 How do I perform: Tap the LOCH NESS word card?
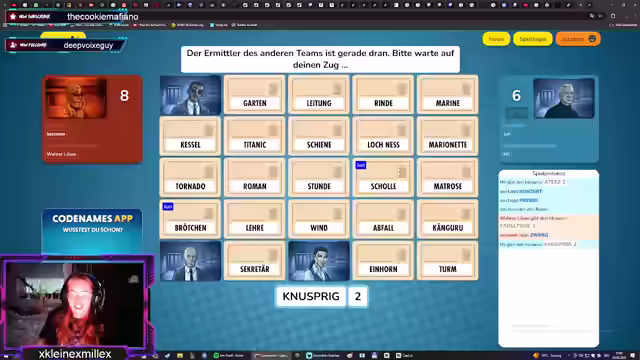pyautogui.click(x=383, y=136)
